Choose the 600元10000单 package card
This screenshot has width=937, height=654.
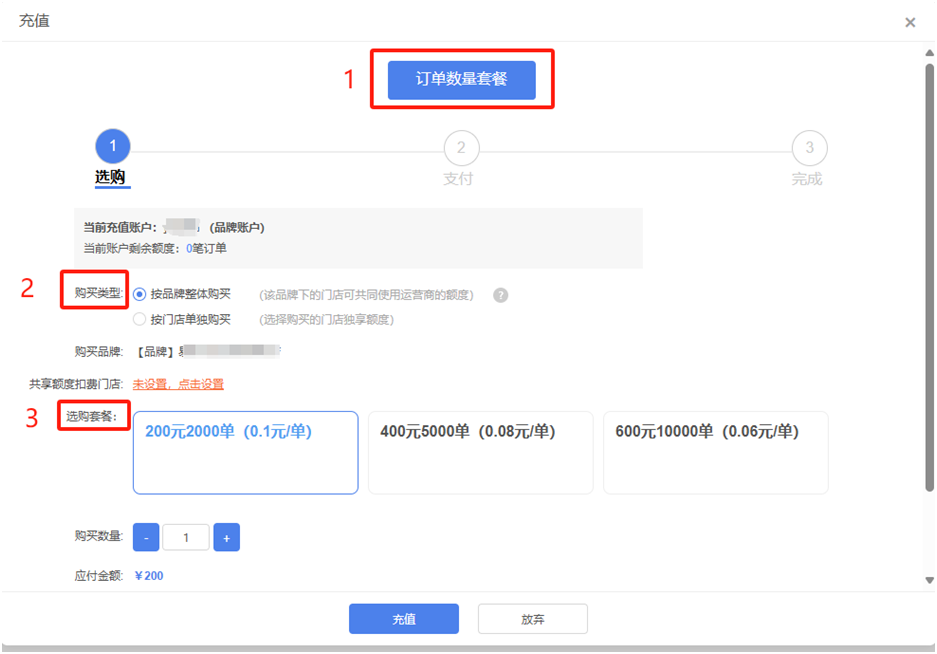click(x=715, y=453)
